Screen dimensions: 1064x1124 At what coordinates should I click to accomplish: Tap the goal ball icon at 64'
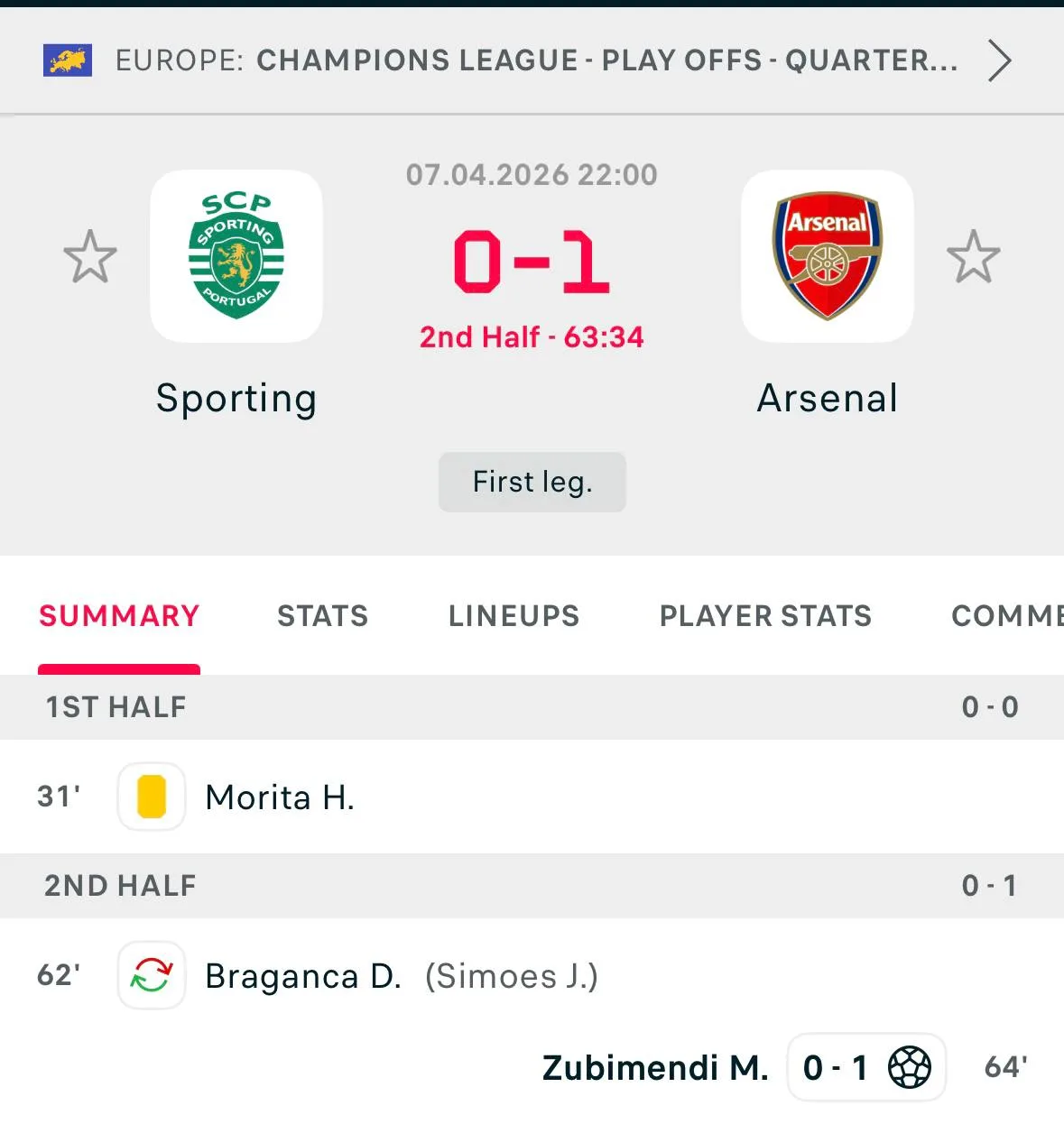tap(910, 1067)
